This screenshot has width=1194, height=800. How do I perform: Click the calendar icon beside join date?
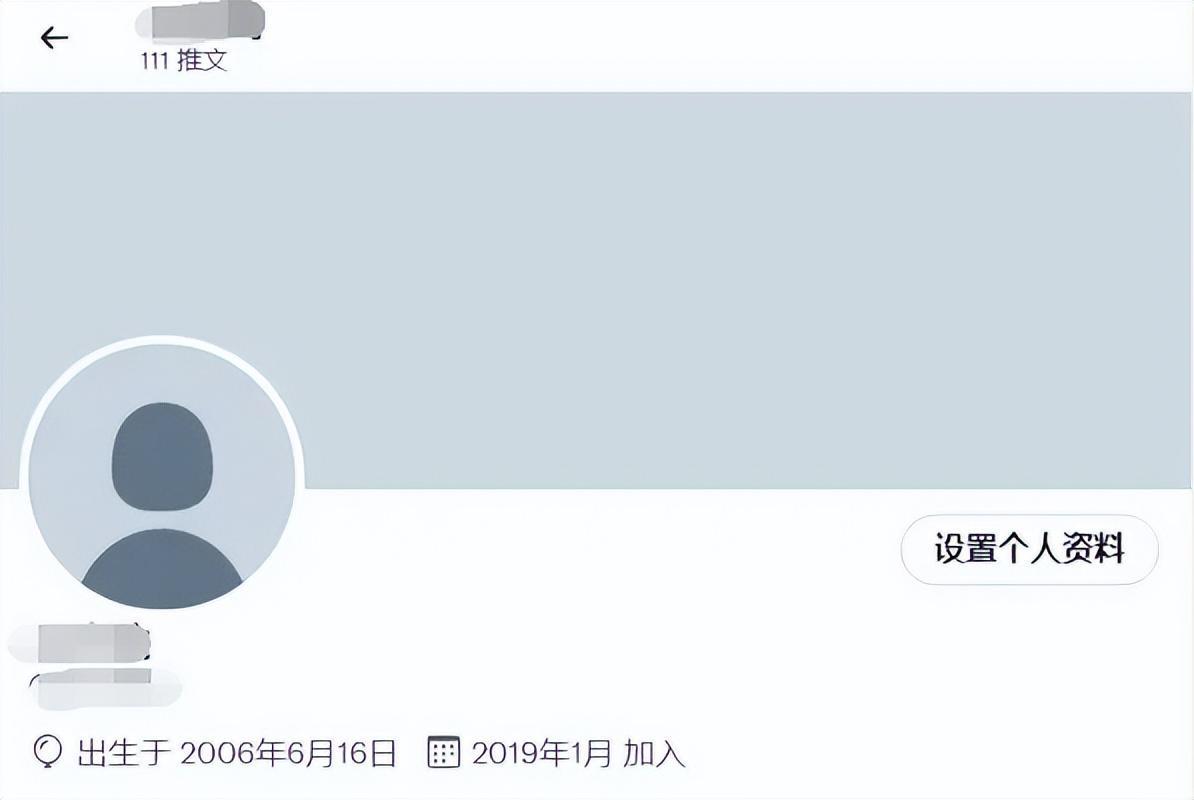coord(443,751)
